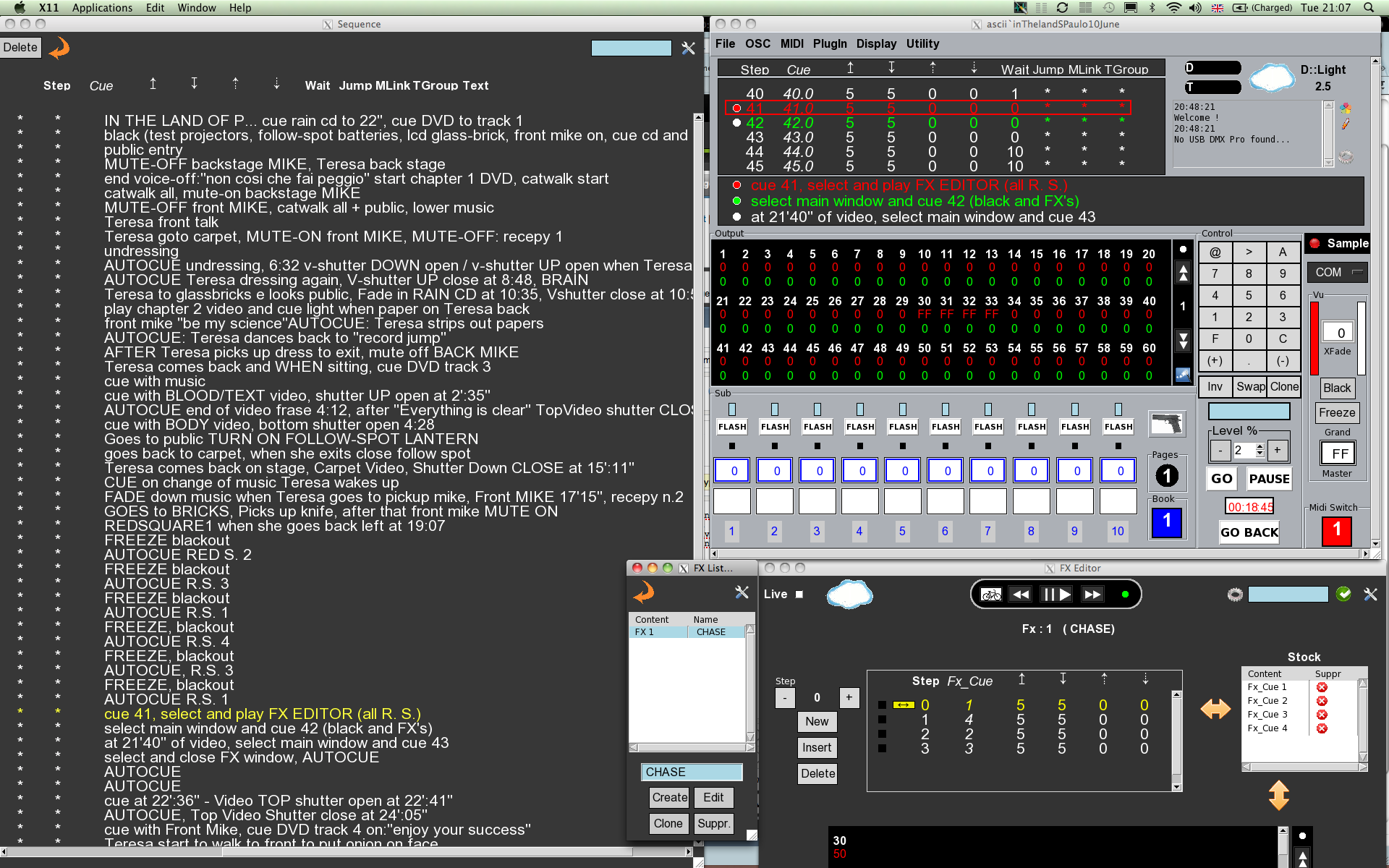
Task: Click the green checkmark icon in FX Editor
Action: click(1343, 594)
